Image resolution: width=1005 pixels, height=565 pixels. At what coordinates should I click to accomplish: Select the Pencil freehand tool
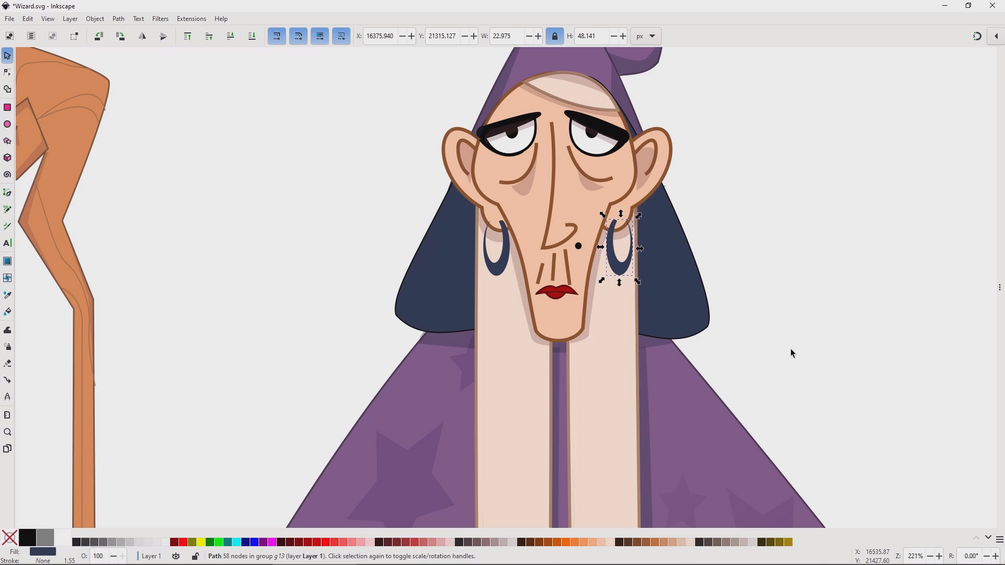click(x=7, y=209)
